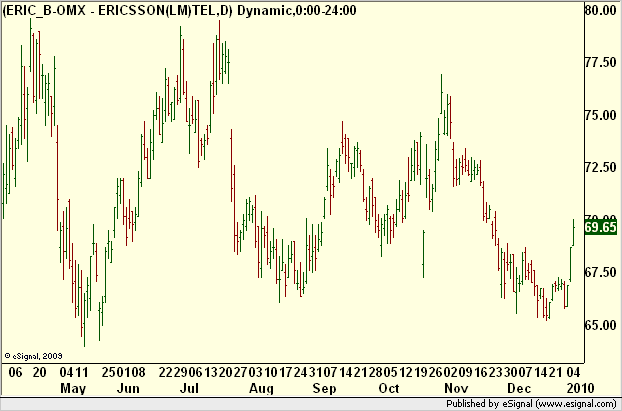The height and width of the screenshot is (411, 622).
Task: Select date label 11 on time axis
Action: coord(82,372)
